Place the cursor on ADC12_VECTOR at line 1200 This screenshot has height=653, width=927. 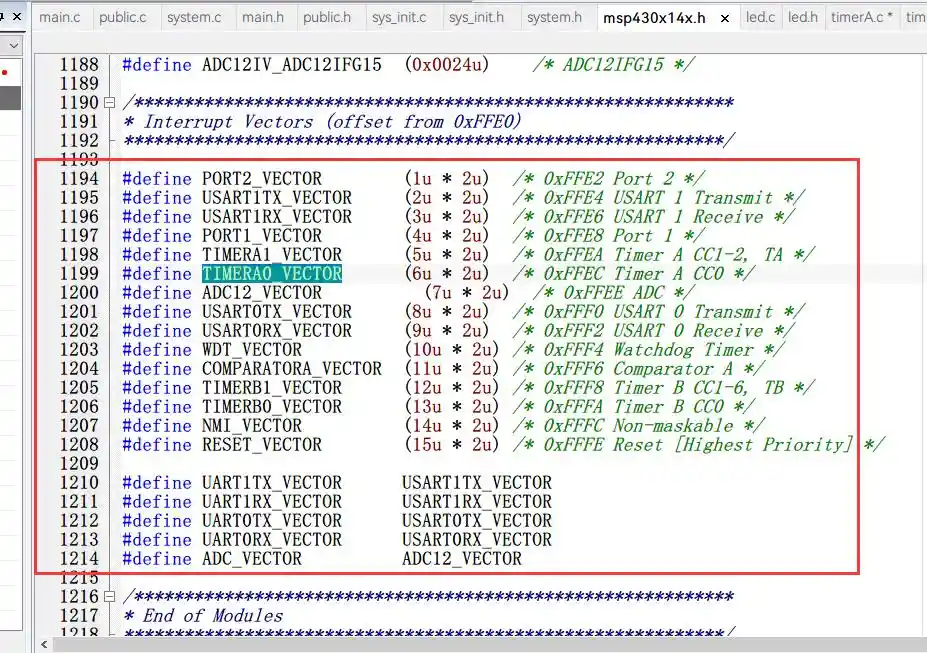262,293
